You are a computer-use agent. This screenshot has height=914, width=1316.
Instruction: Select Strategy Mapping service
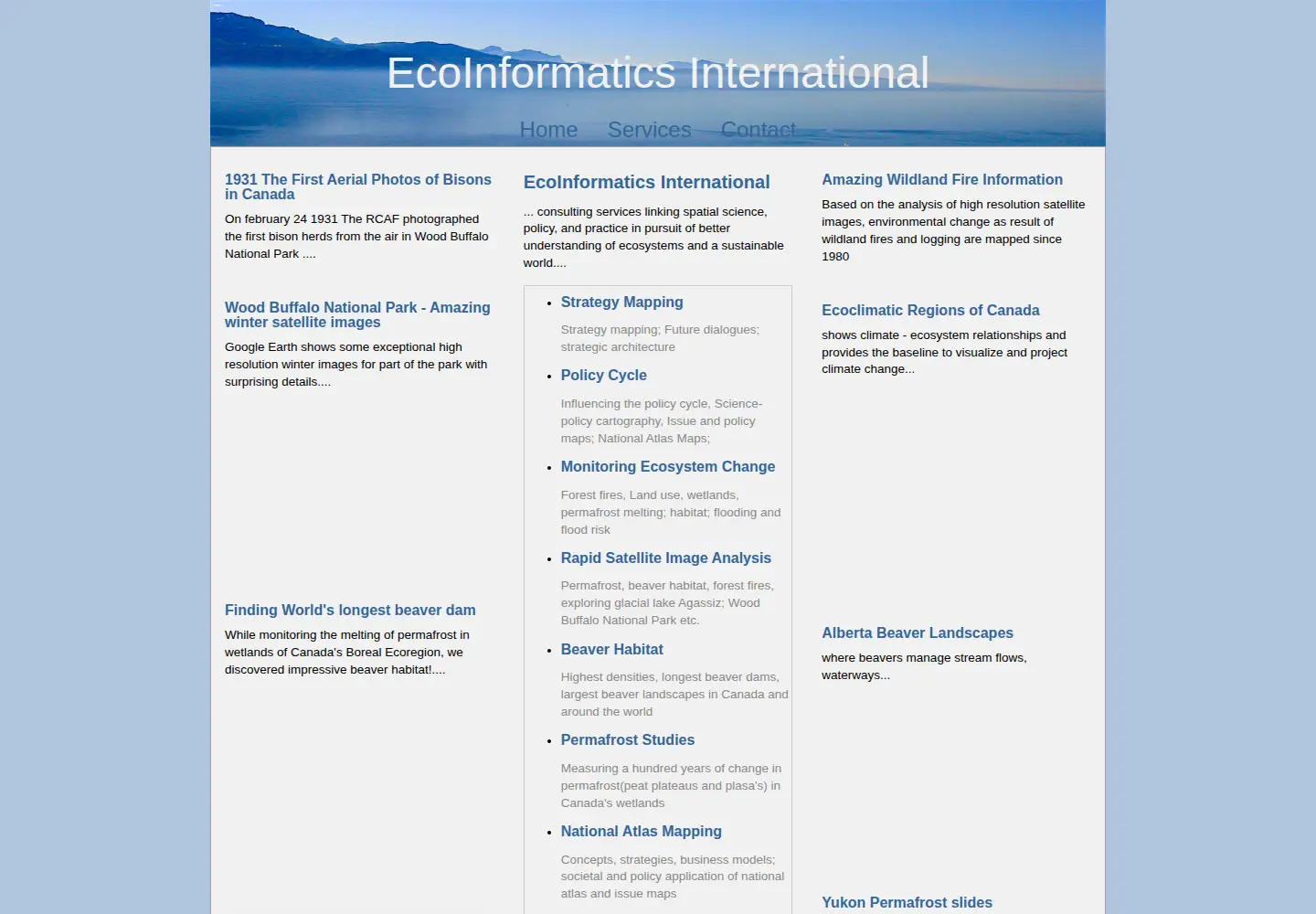tap(622, 303)
